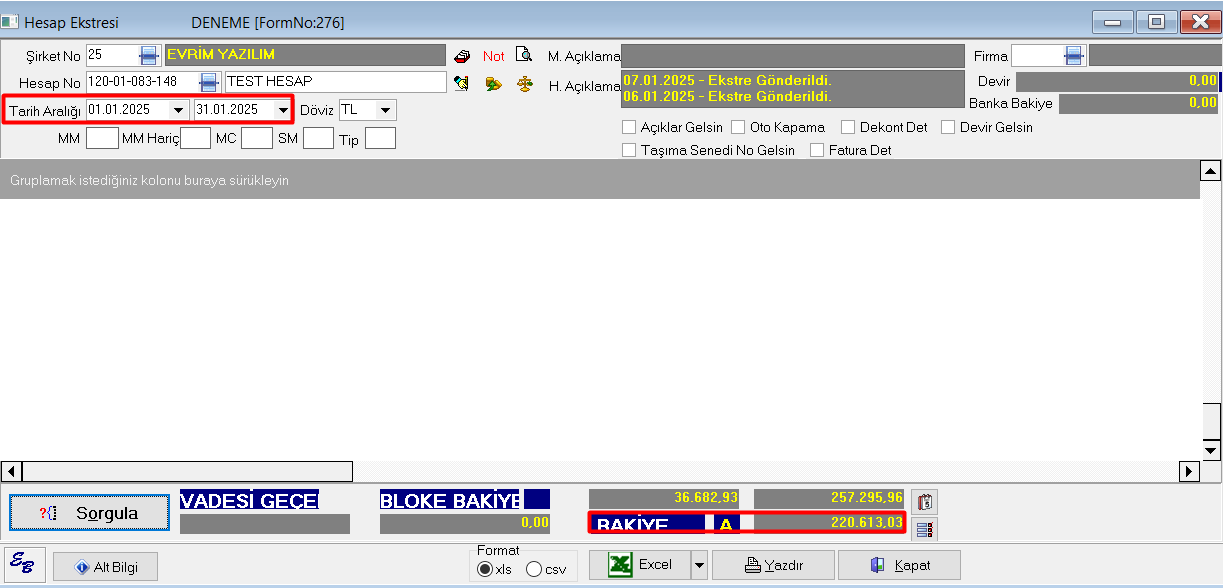This screenshot has width=1223, height=588.
Task: Open the Firma lookup icon
Action: tap(1074, 55)
